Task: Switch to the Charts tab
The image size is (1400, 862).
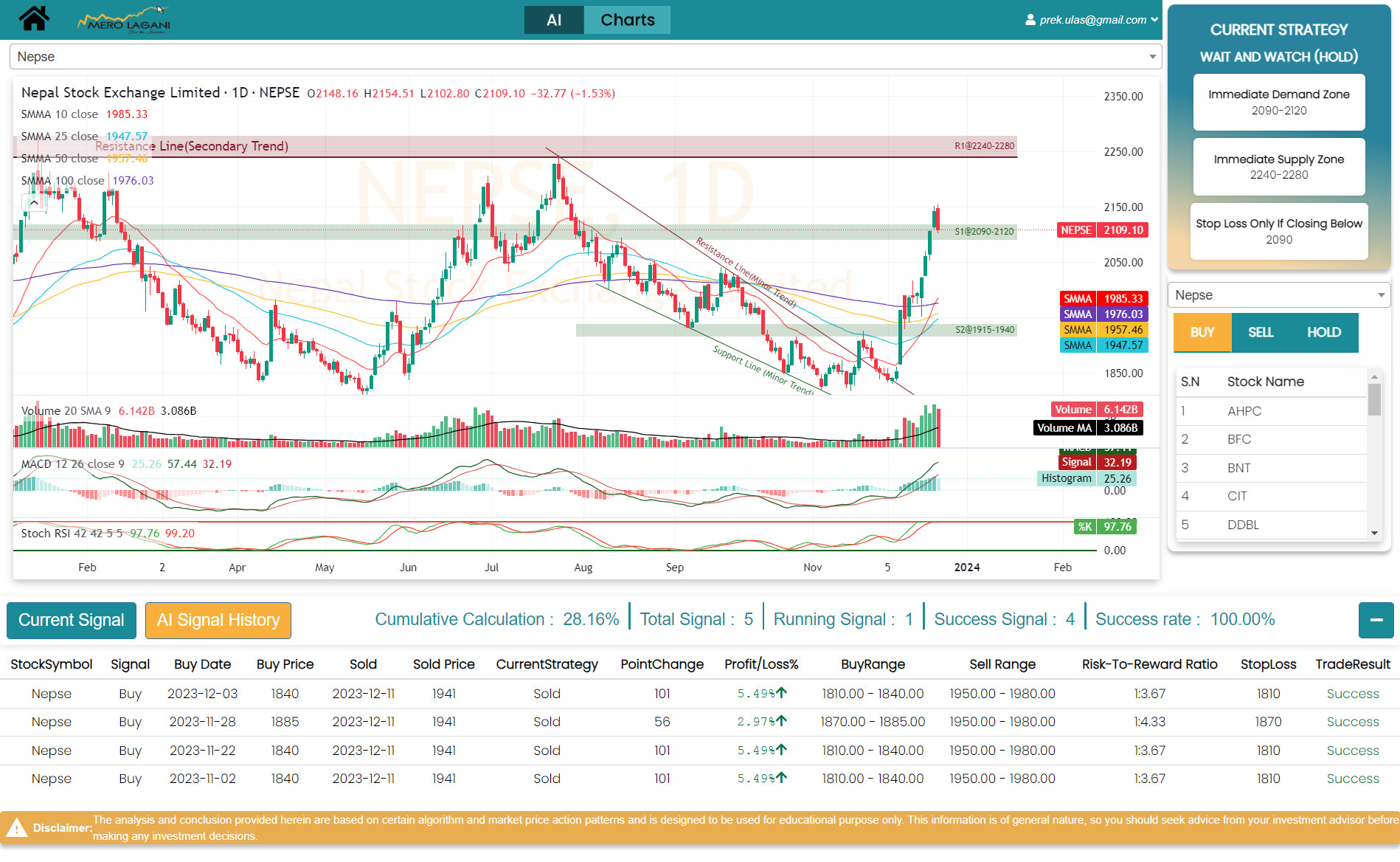Action: (x=628, y=20)
